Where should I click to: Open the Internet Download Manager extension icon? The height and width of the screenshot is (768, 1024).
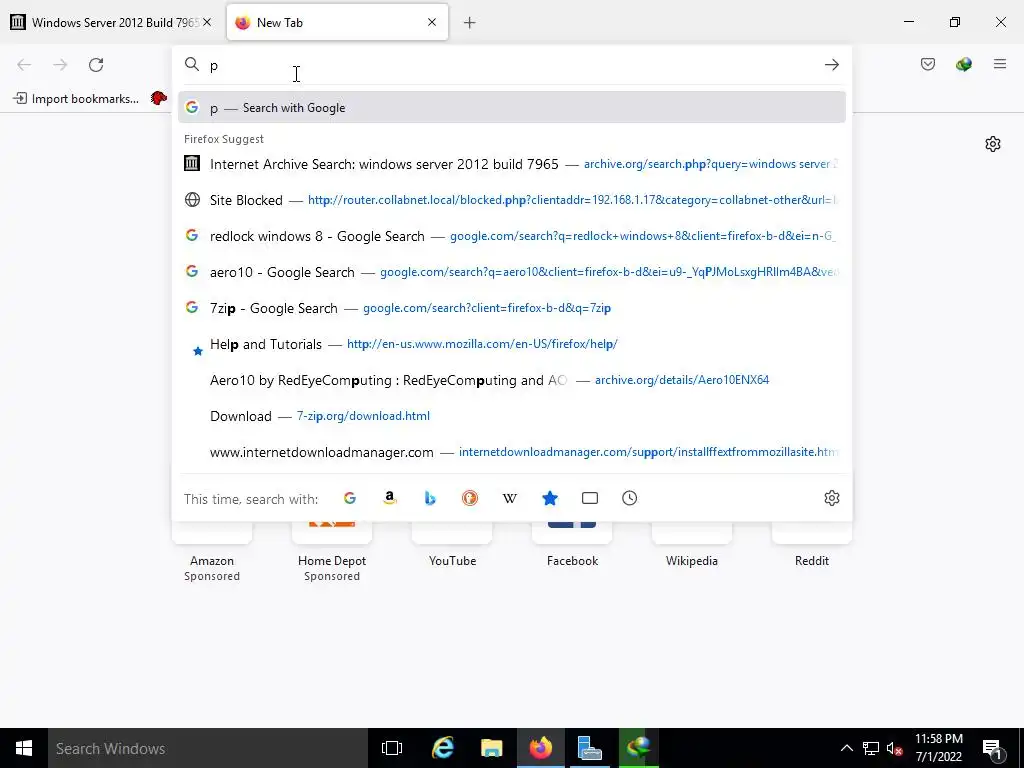click(x=963, y=64)
